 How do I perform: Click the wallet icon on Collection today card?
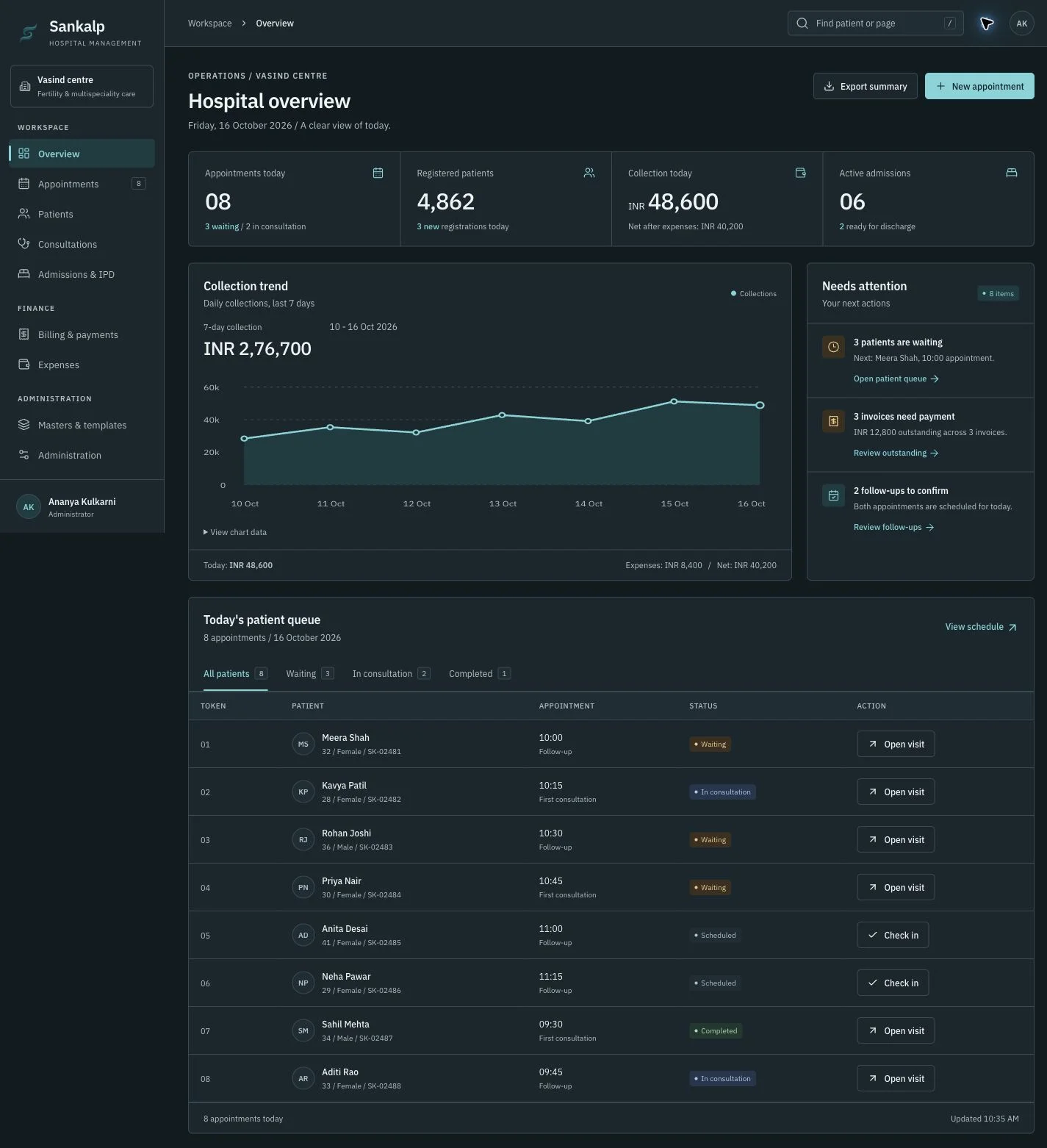801,173
